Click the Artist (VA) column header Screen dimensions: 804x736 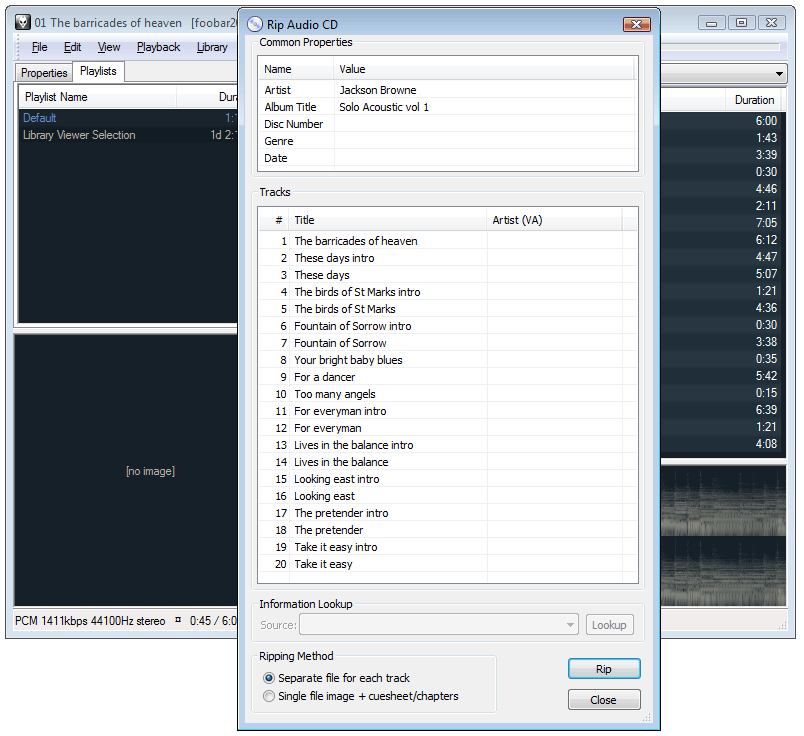pos(554,220)
